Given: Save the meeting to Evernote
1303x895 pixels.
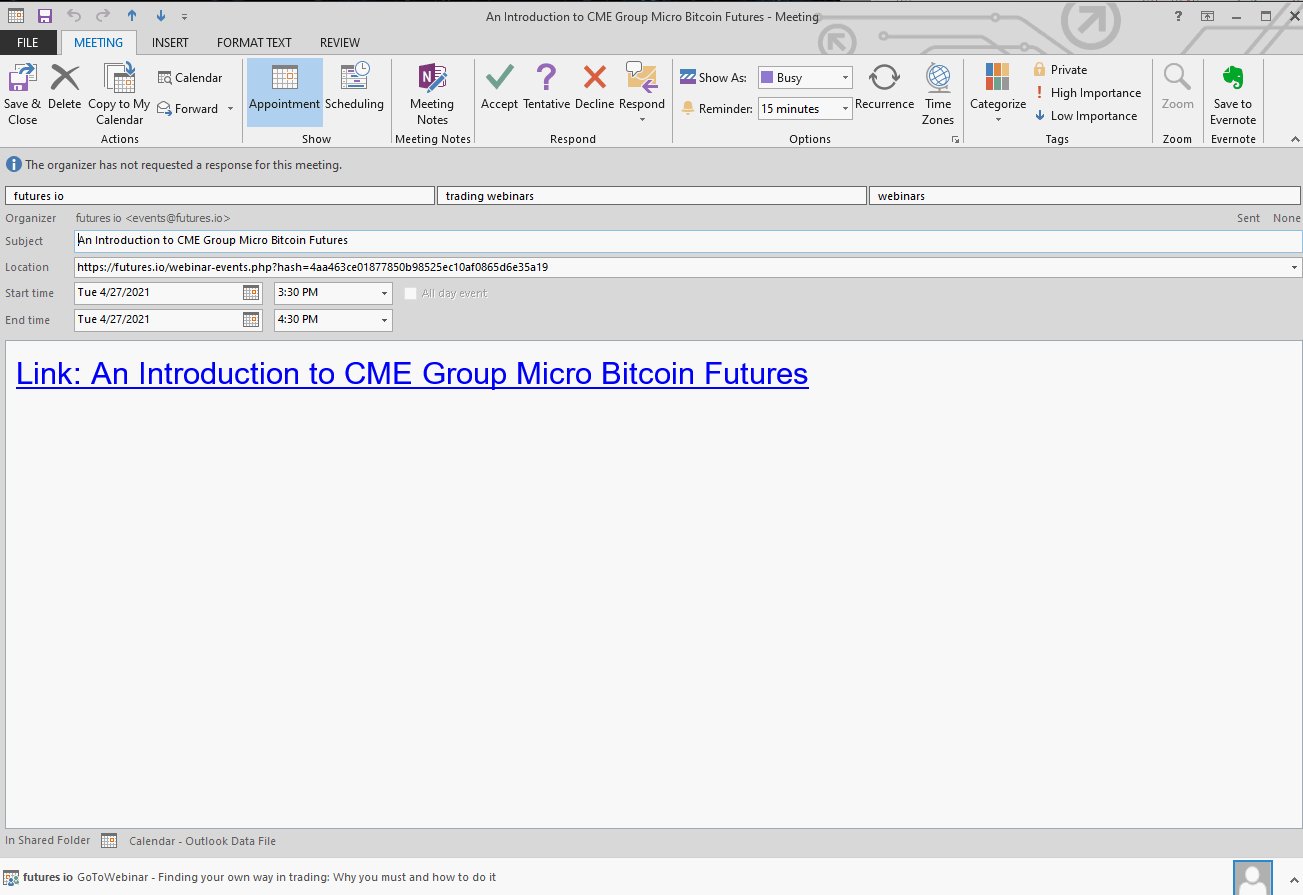Looking at the screenshot, I should point(1233,94).
